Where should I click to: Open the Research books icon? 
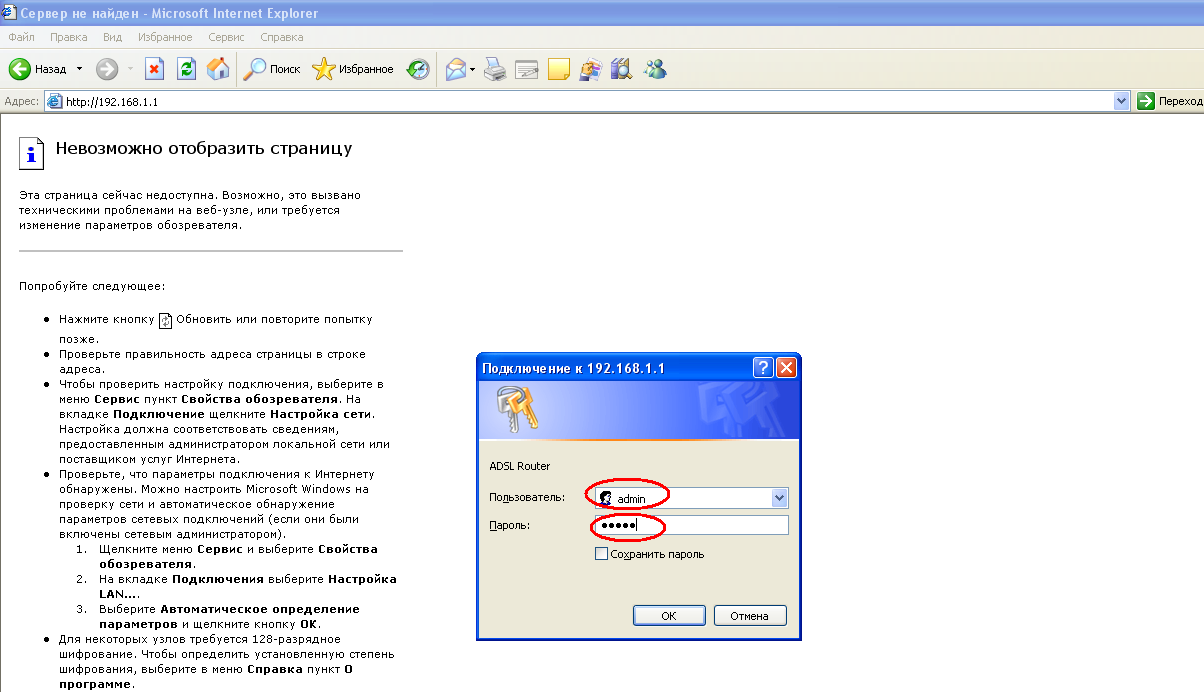(x=622, y=69)
